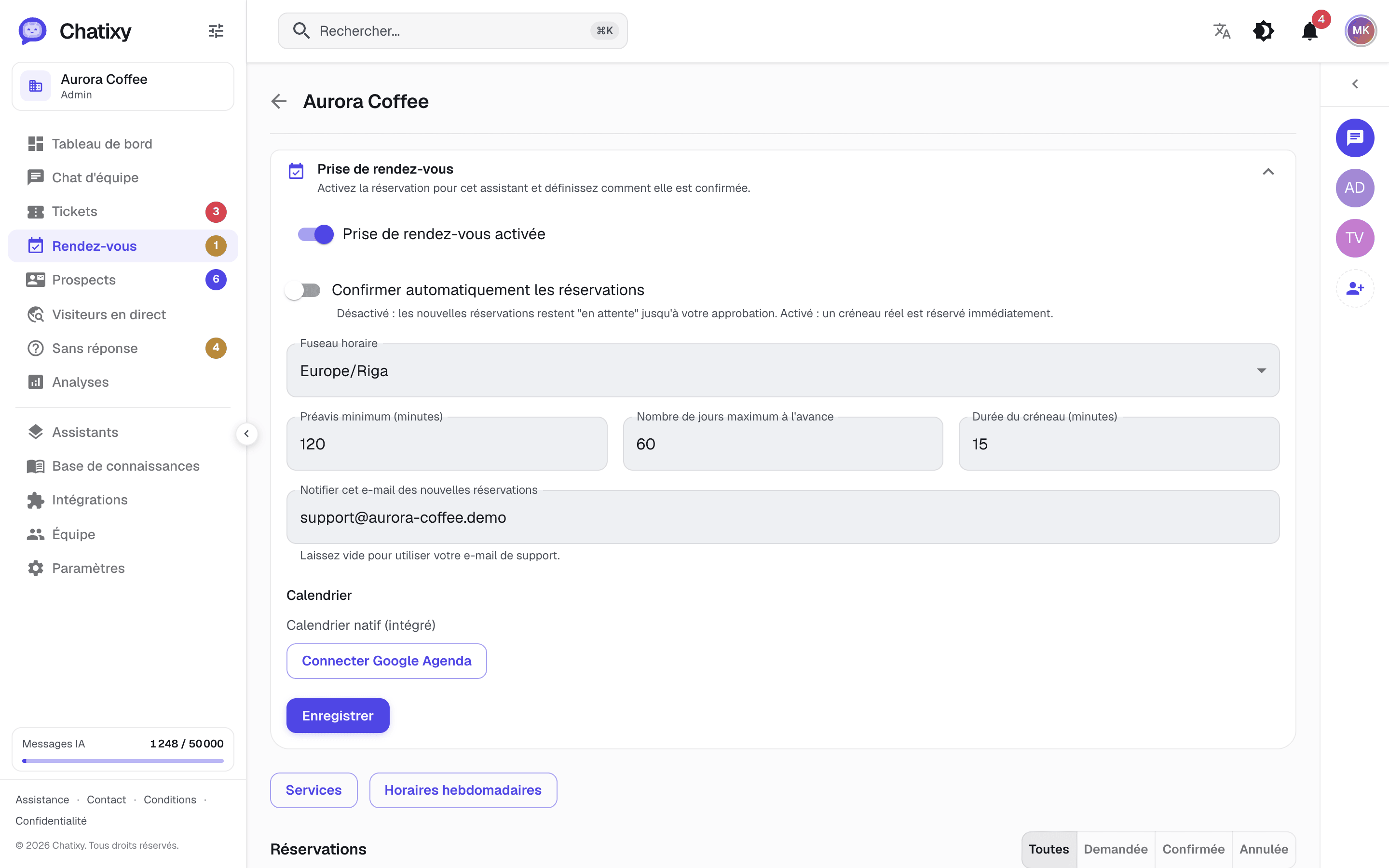Click the search magnifier icon
1389x868 pixels.
(x=301, y=30)
